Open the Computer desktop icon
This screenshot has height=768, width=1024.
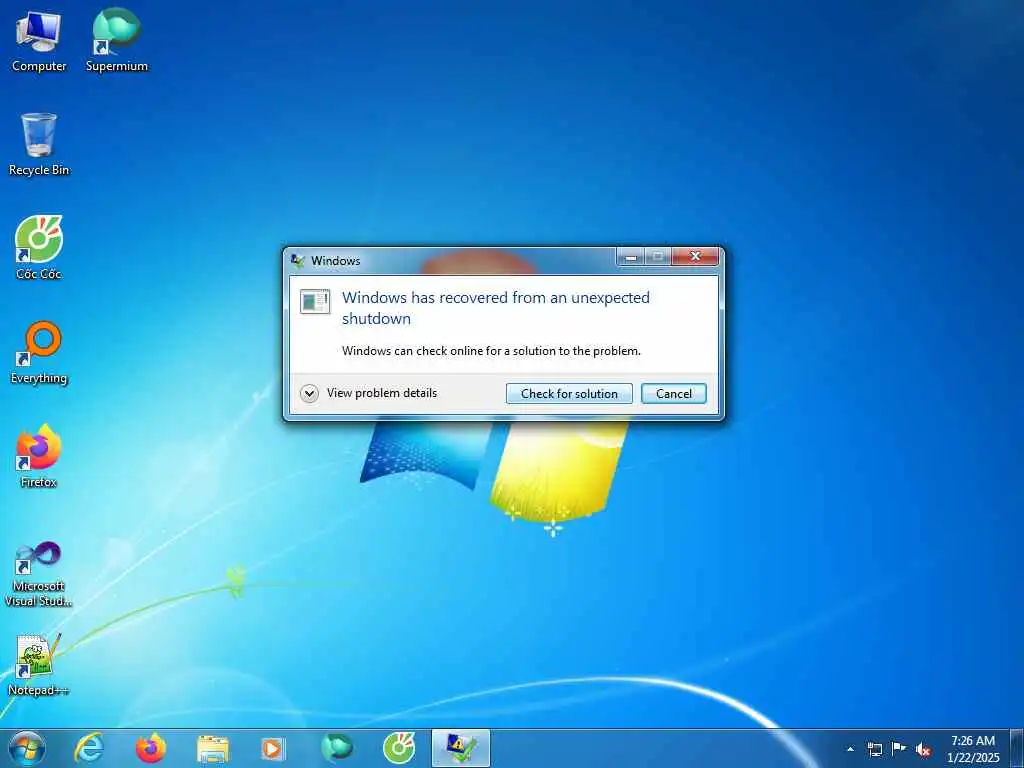39,41
